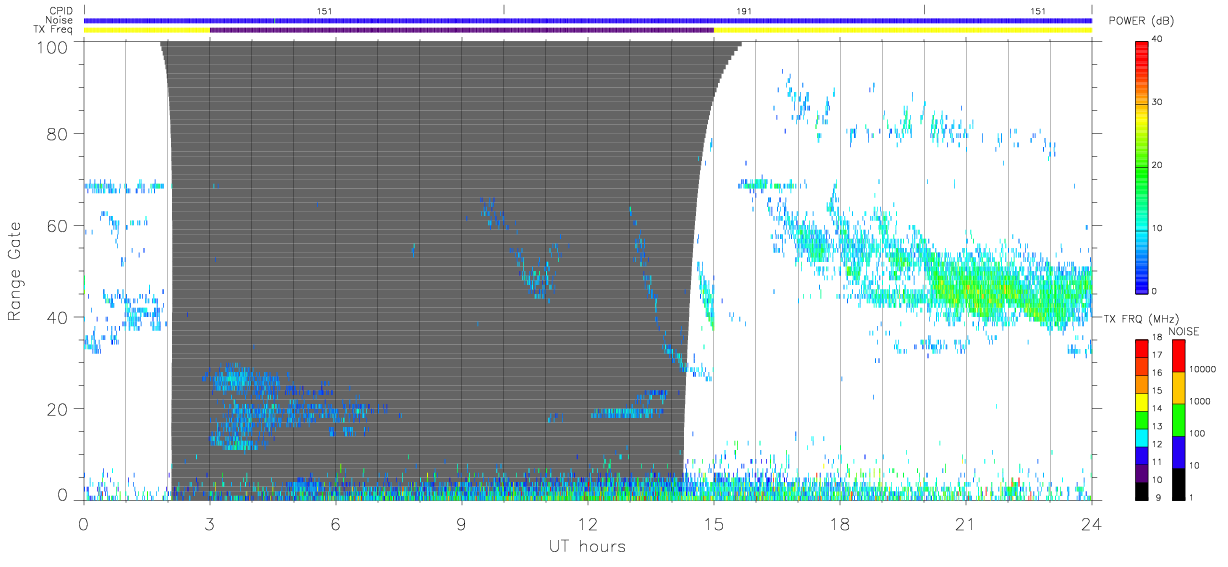Click the 60 tick on Range Gate axis
The height and width of the screenshot is (567, 1228).
pos(57,225)
